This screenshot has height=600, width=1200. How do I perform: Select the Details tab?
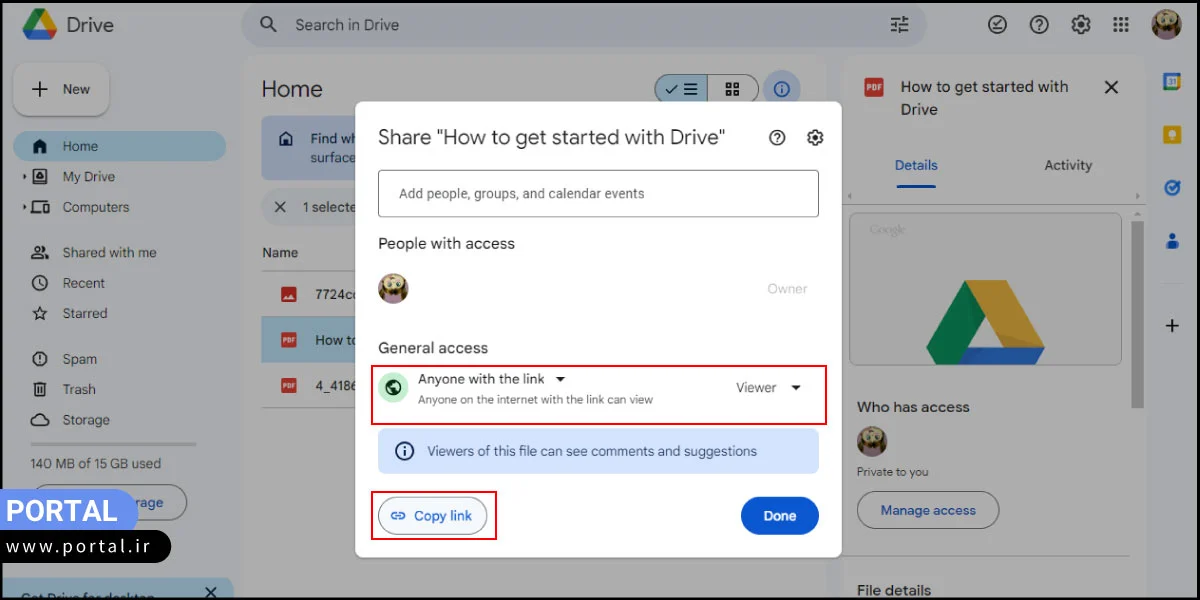coord(916,165)
